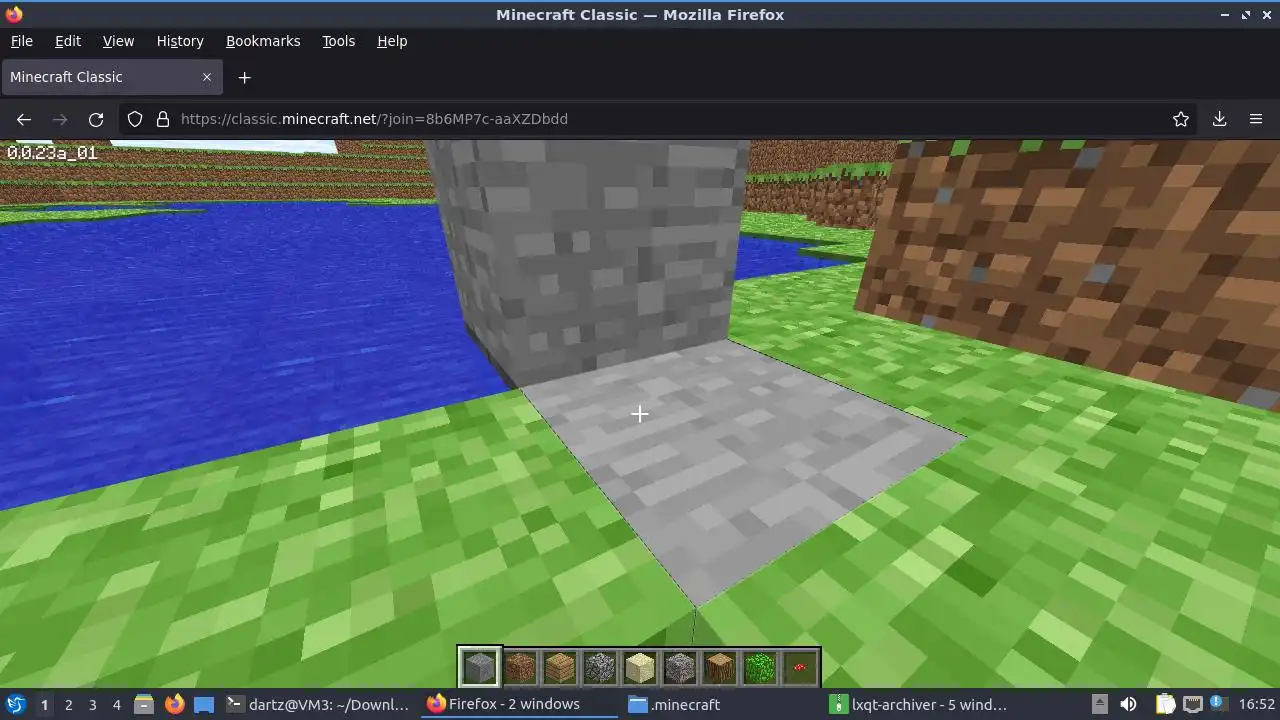Switch to virtual desktop 1
1280x720 pixels.
point(44,705)
